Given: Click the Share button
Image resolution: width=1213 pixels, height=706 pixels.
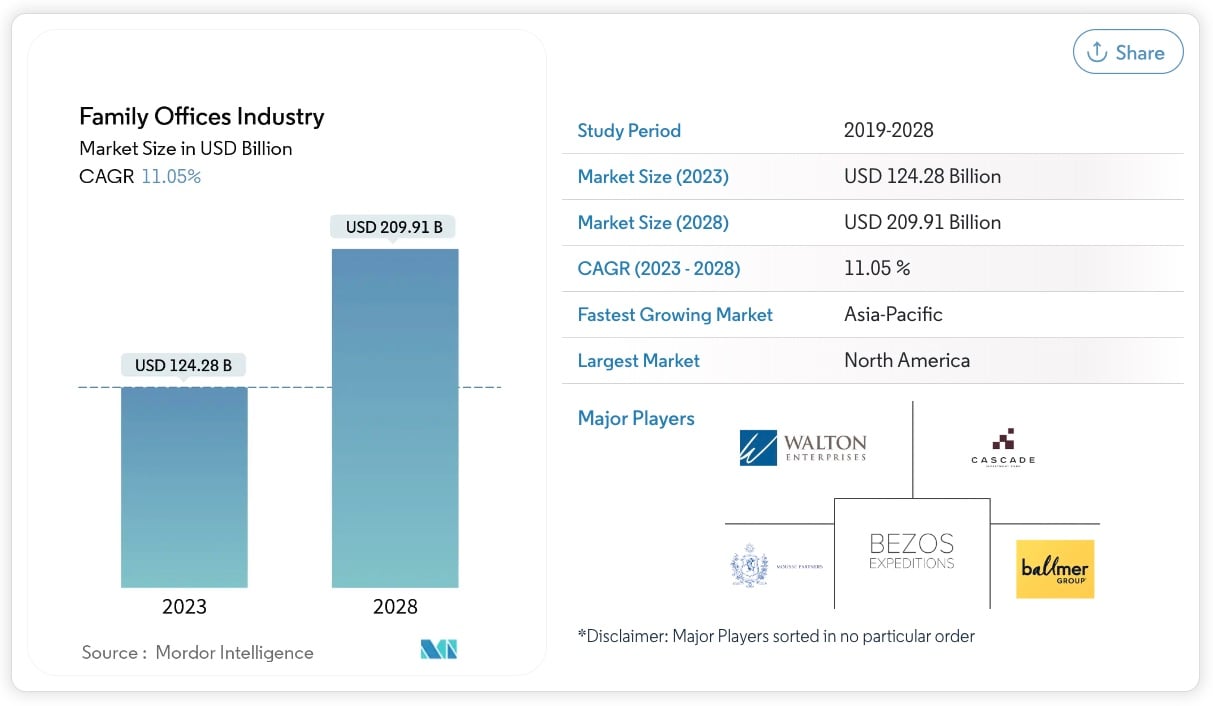Looking at the screenshot, I should 1127,52.
